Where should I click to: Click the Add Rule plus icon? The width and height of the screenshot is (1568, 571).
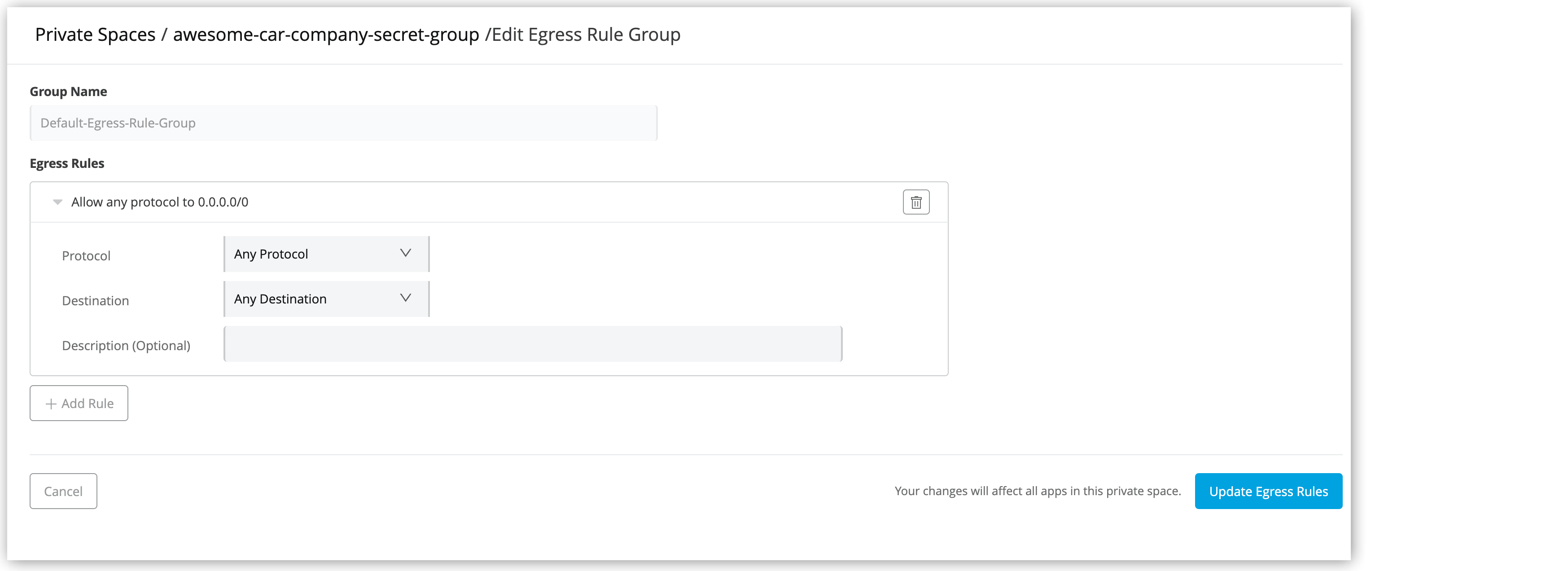[51, 403]
